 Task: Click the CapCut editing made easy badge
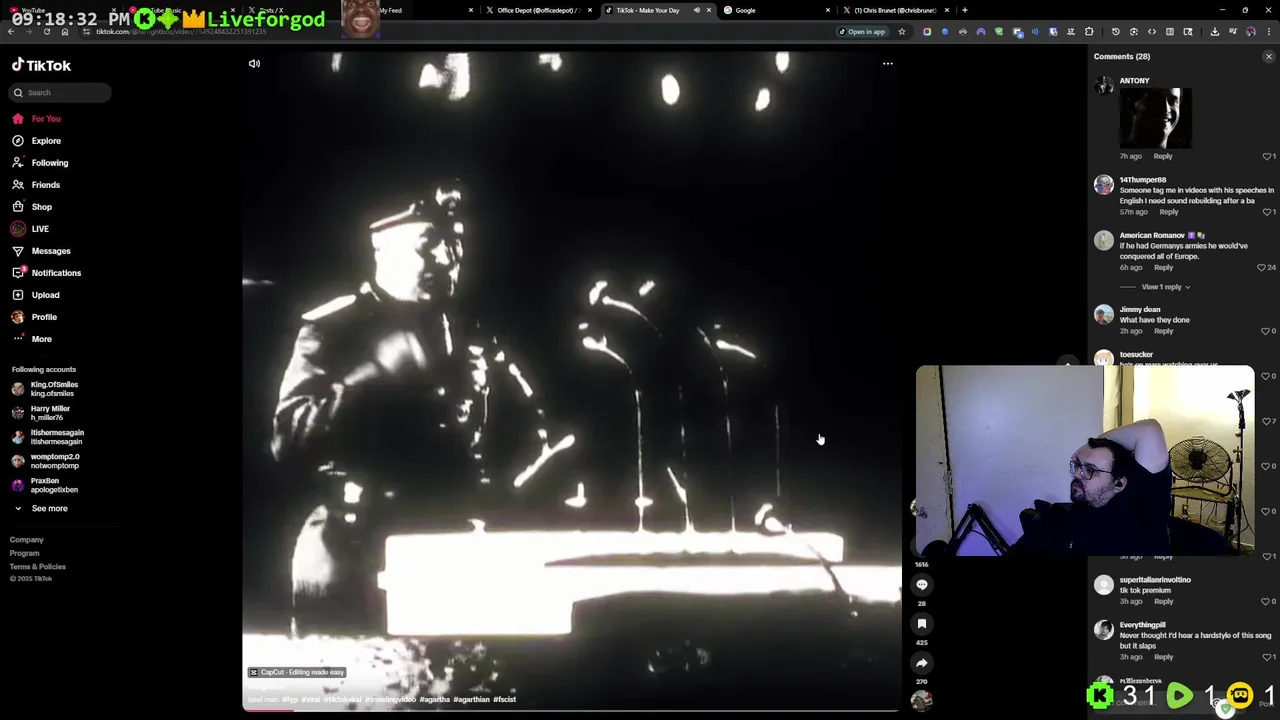(x=297, y=672)
